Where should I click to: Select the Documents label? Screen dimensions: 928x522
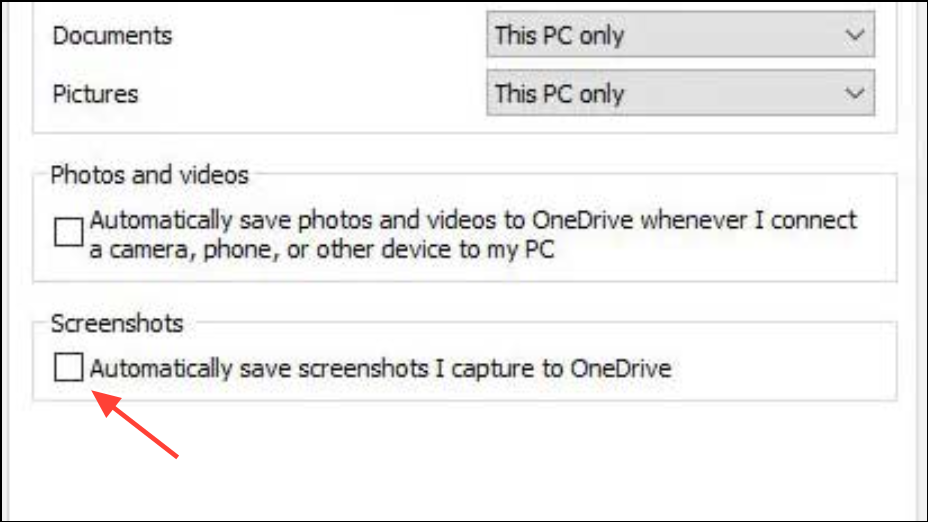[112, 36]
